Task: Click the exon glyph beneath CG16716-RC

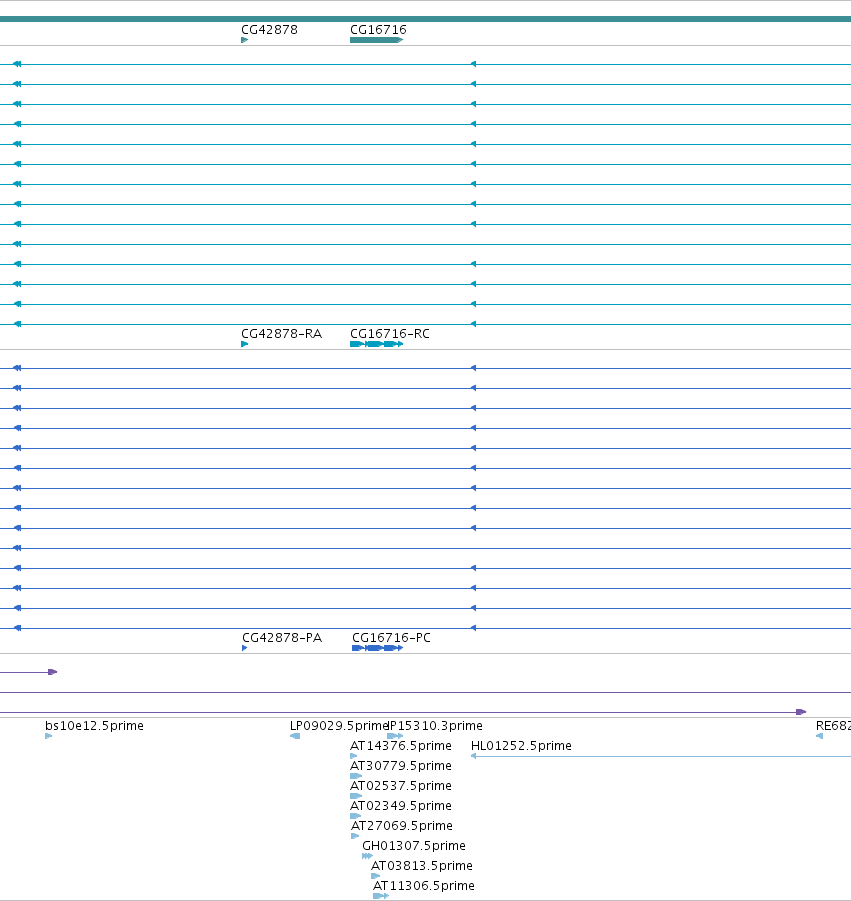Action: pos(376,344)
